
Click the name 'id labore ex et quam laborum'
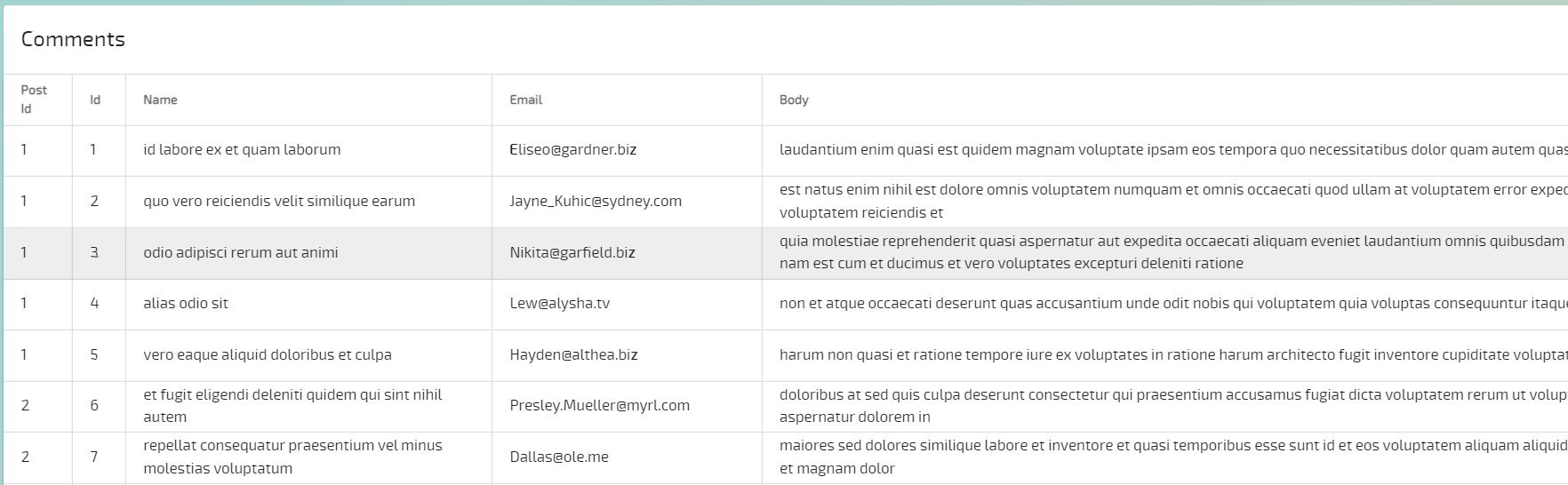click(x=242, y=150)
